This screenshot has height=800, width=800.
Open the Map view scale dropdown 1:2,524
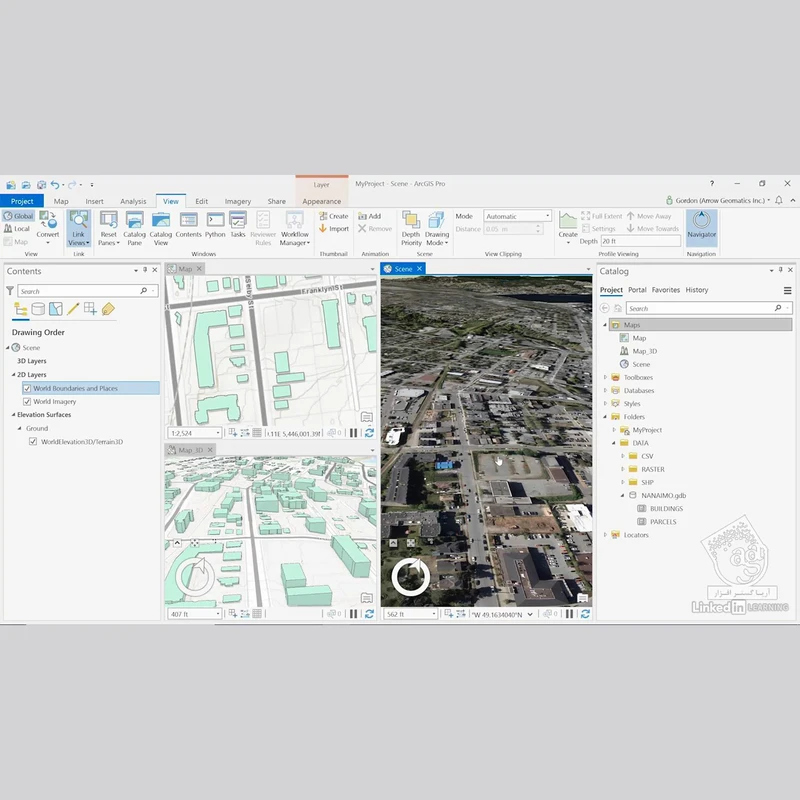click(x=195, y=433)
